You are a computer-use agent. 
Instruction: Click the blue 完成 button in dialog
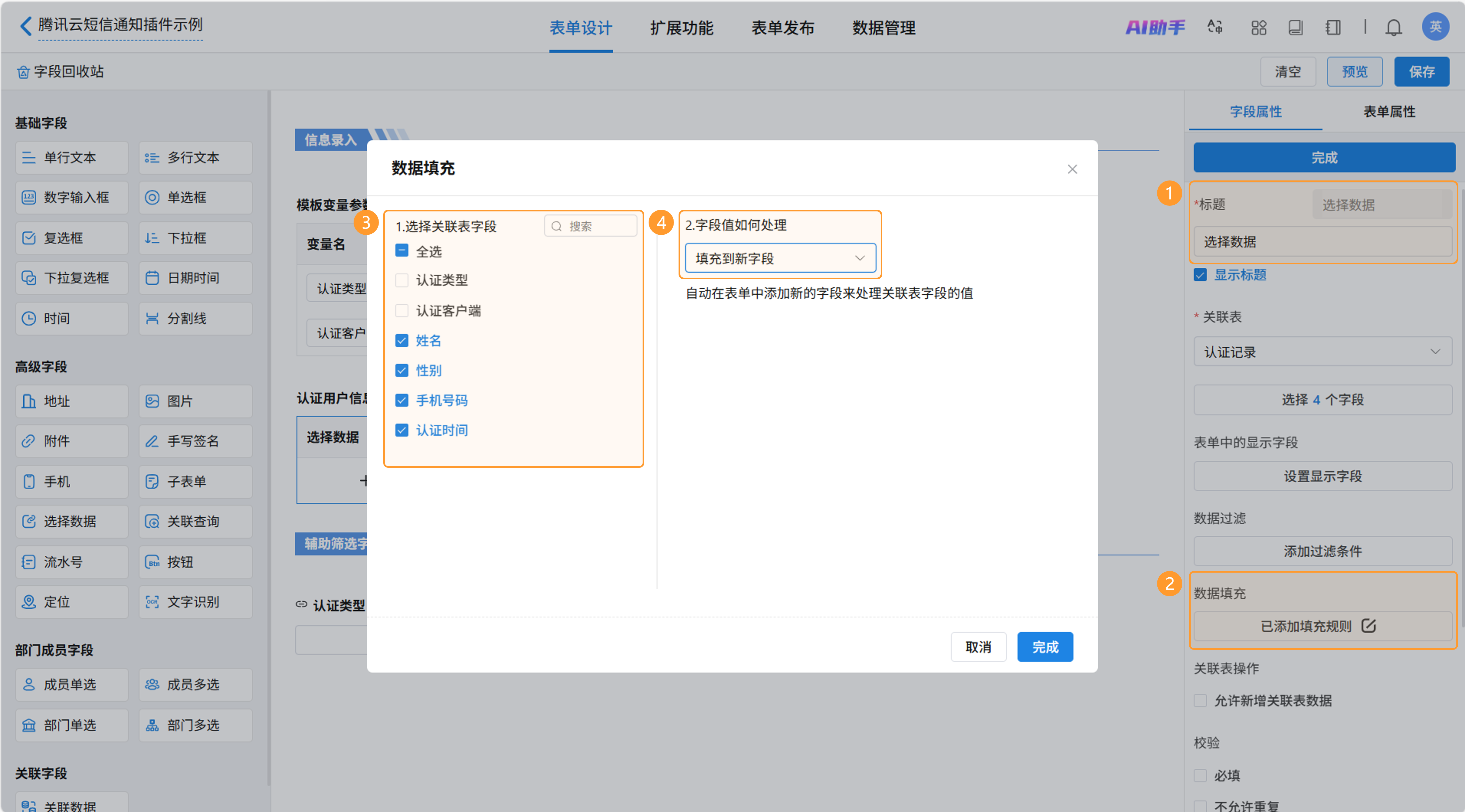1045,647
